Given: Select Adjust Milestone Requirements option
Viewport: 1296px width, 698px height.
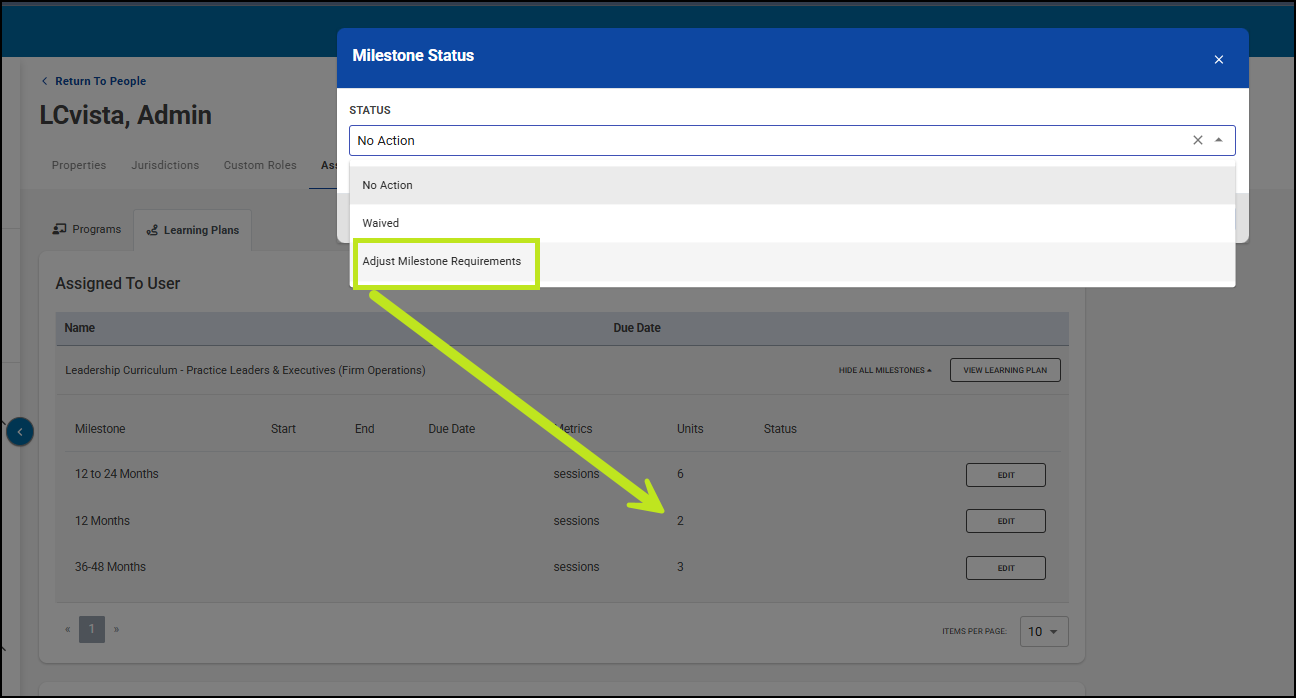Looking at the screenshot, I should point(442,262).
